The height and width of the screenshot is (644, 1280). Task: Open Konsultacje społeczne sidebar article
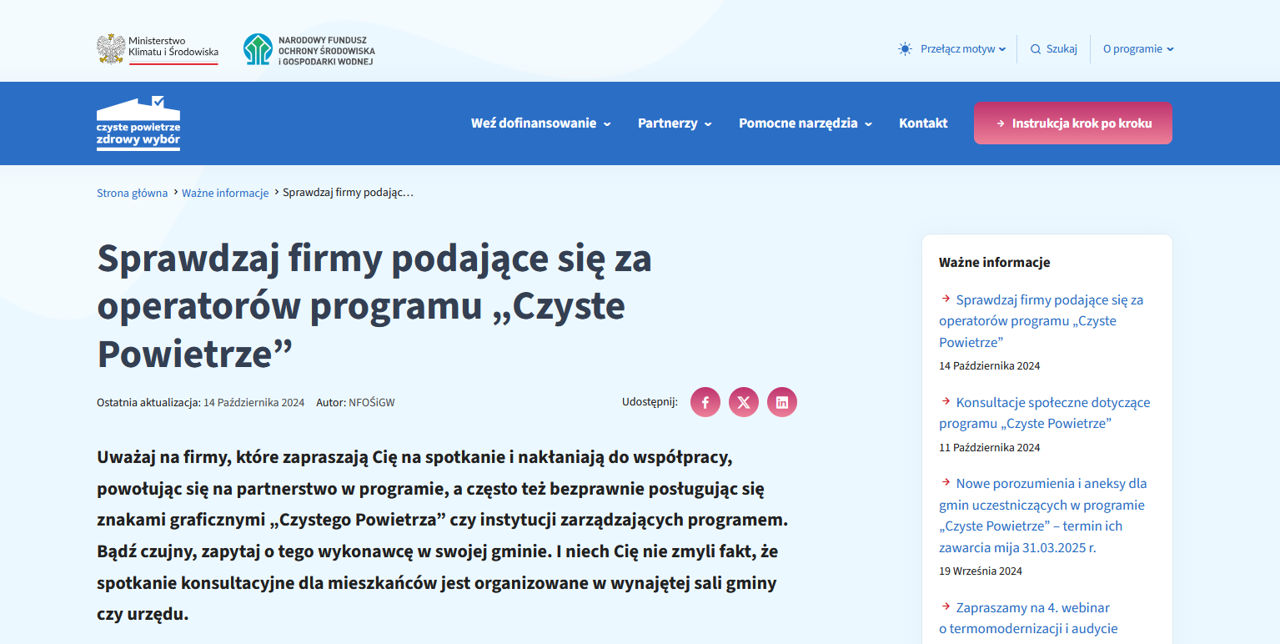(1045, 413)
